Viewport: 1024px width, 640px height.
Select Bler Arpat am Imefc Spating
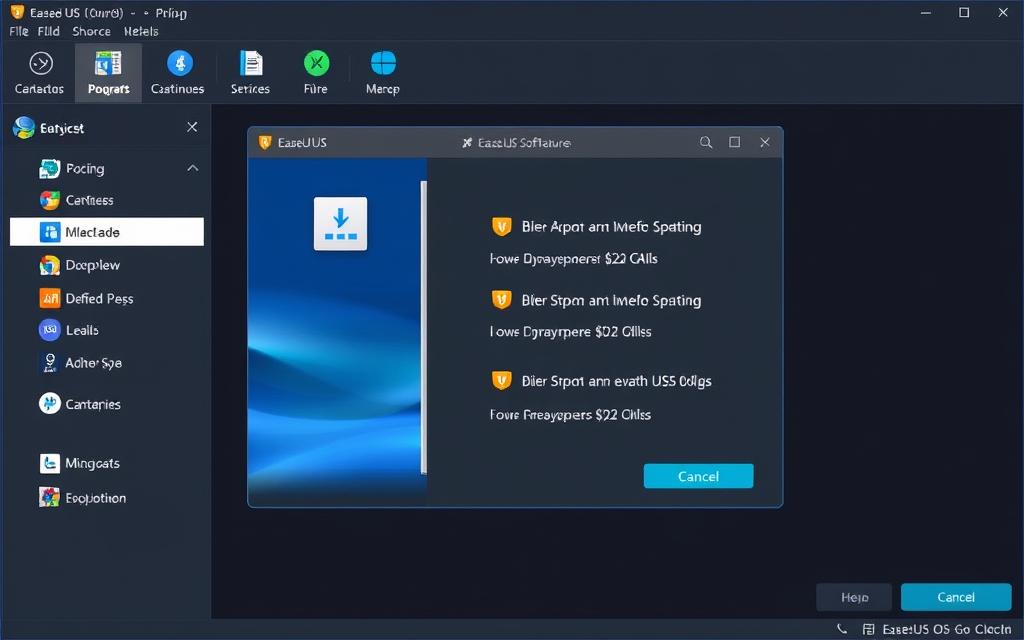(611, 227)
